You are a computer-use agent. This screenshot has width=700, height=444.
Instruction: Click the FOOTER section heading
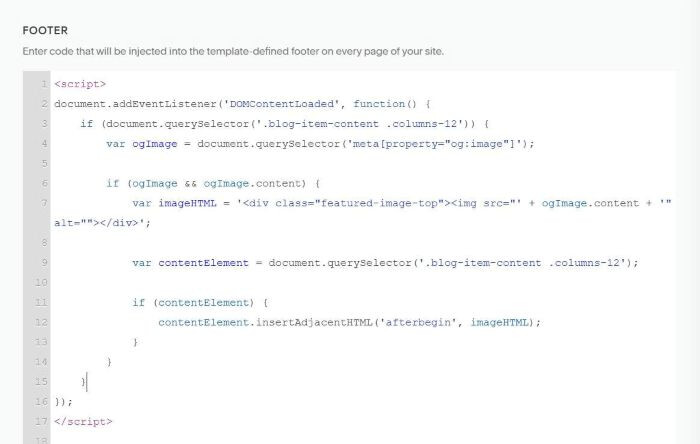(45, 30)
